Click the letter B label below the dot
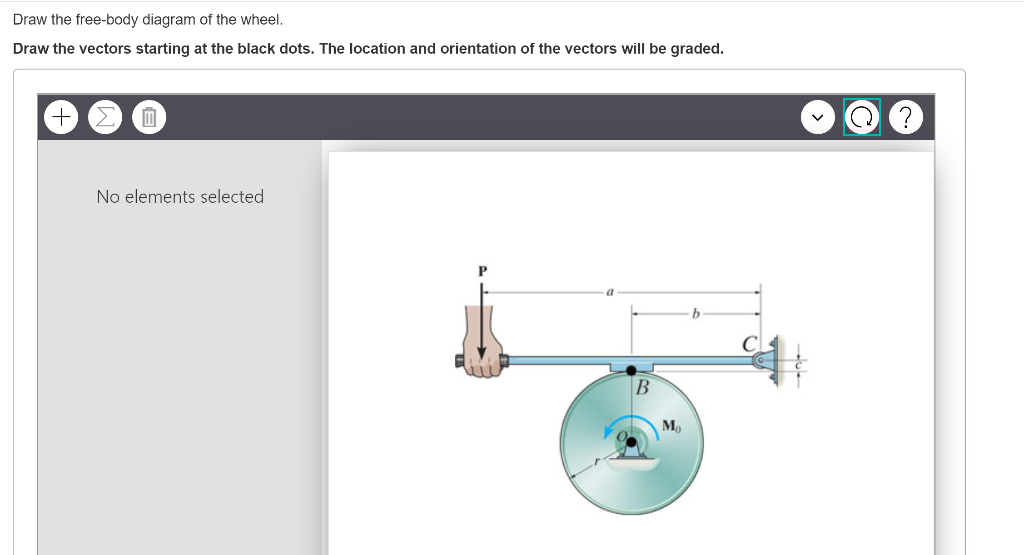Screen dimensions: 1024x555 coord(643,388)
